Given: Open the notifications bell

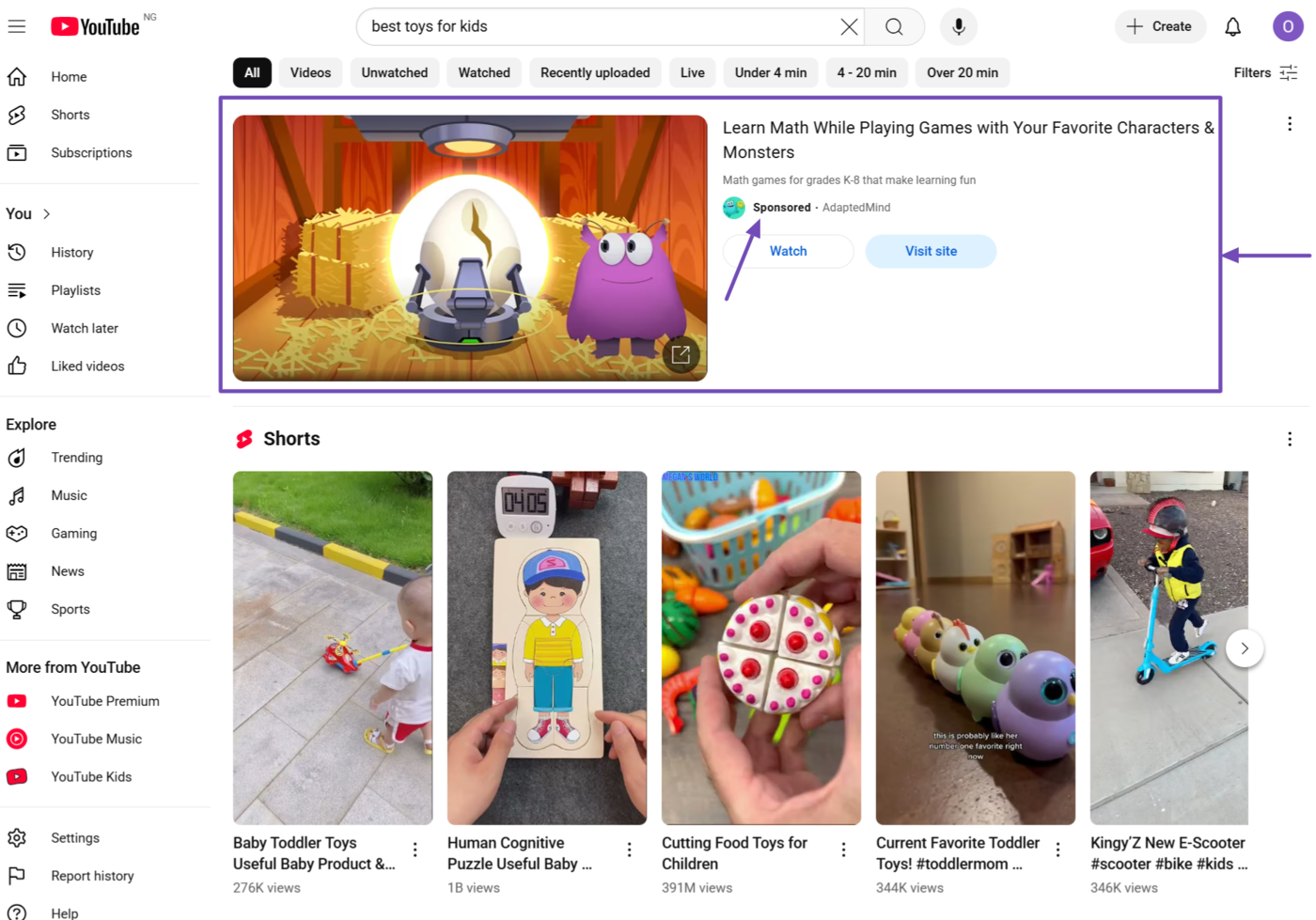Looking at the screenshot, I should click(x=1232, y=26).
